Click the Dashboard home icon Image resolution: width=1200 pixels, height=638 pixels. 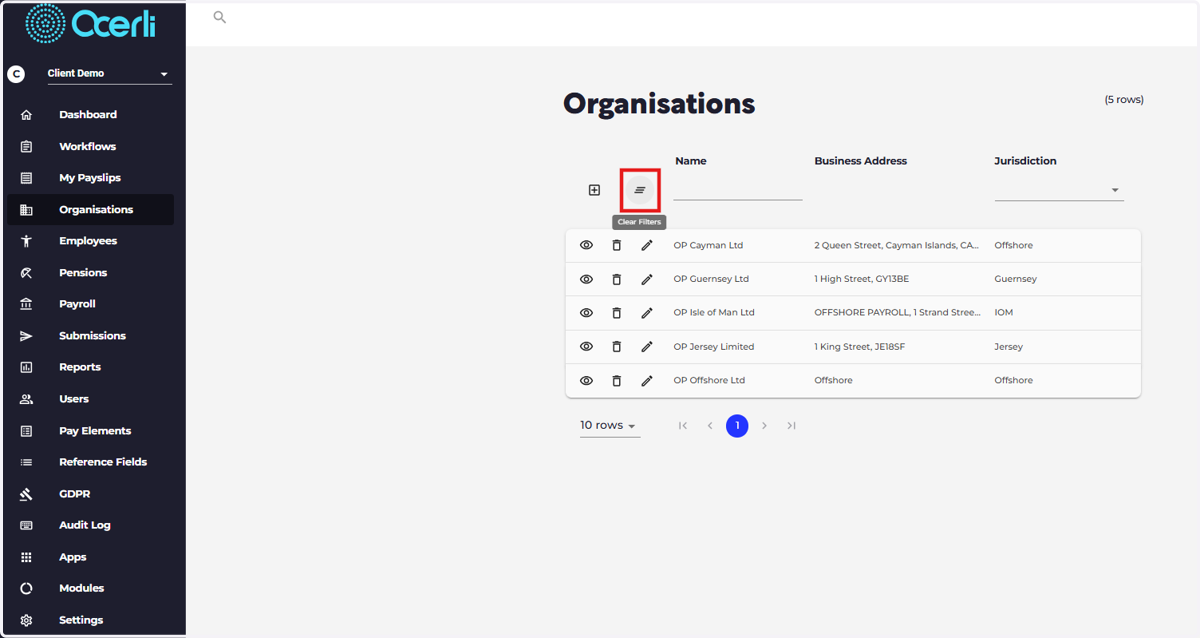(x=26, y=115)
